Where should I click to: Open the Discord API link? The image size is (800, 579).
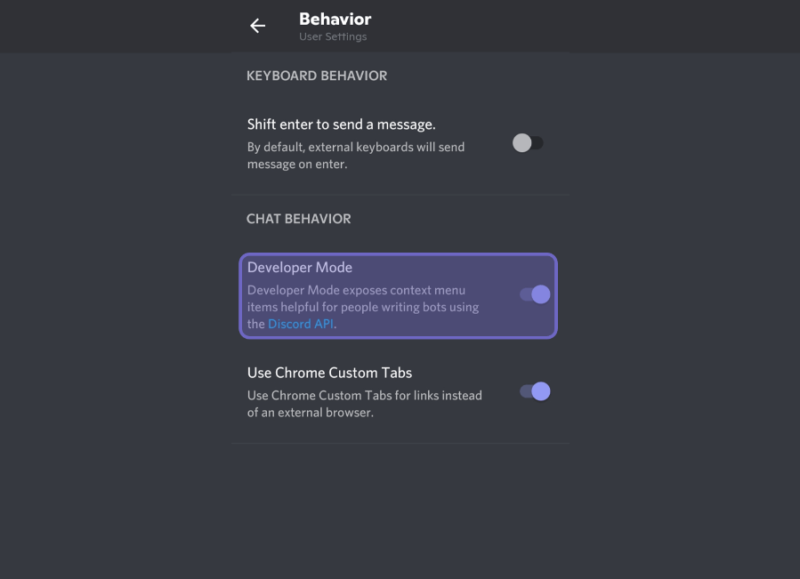(301, 324)
